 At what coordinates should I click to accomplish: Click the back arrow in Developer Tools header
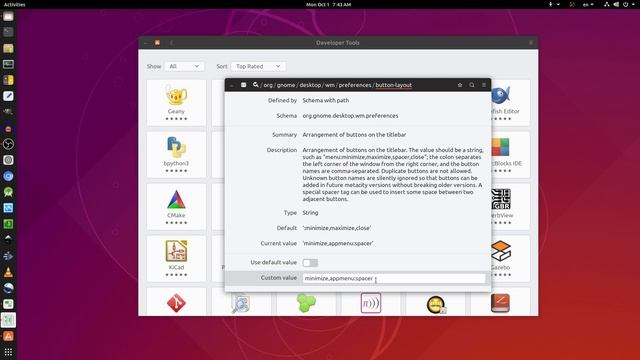point(171,42)
